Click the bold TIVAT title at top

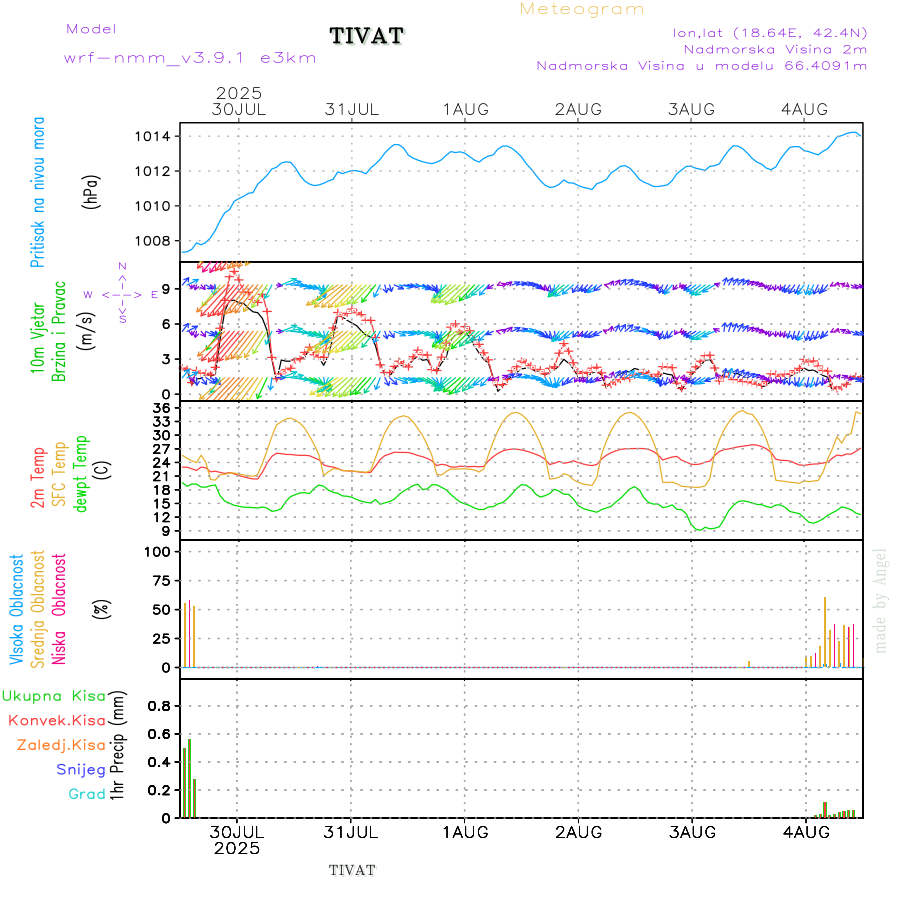[367, 36]
